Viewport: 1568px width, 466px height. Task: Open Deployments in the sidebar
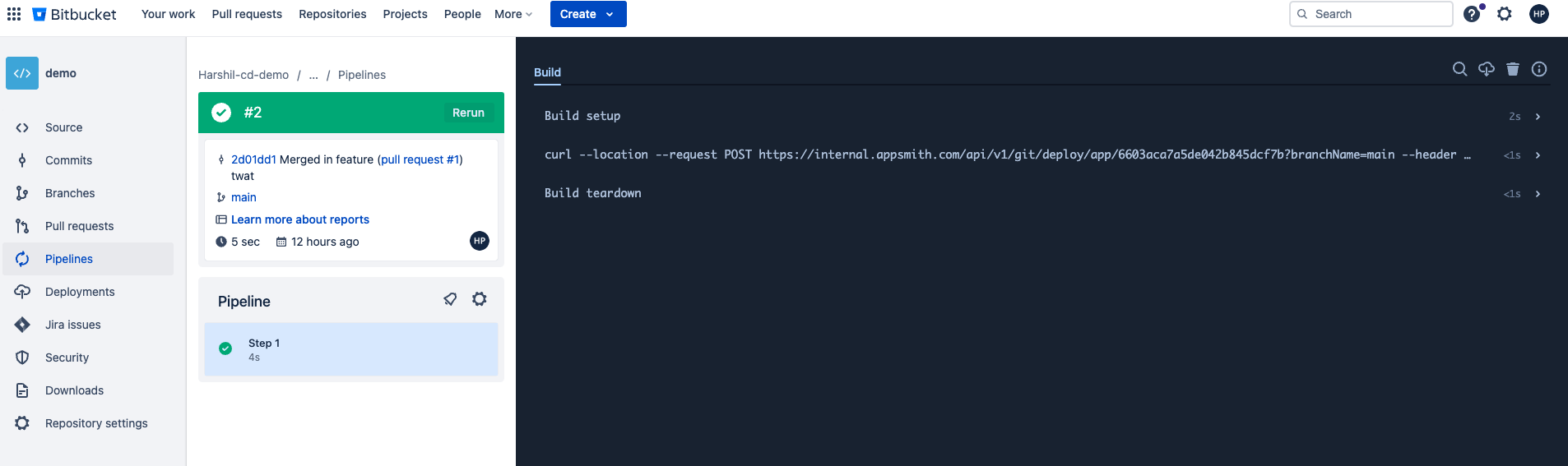click(80, 292)
